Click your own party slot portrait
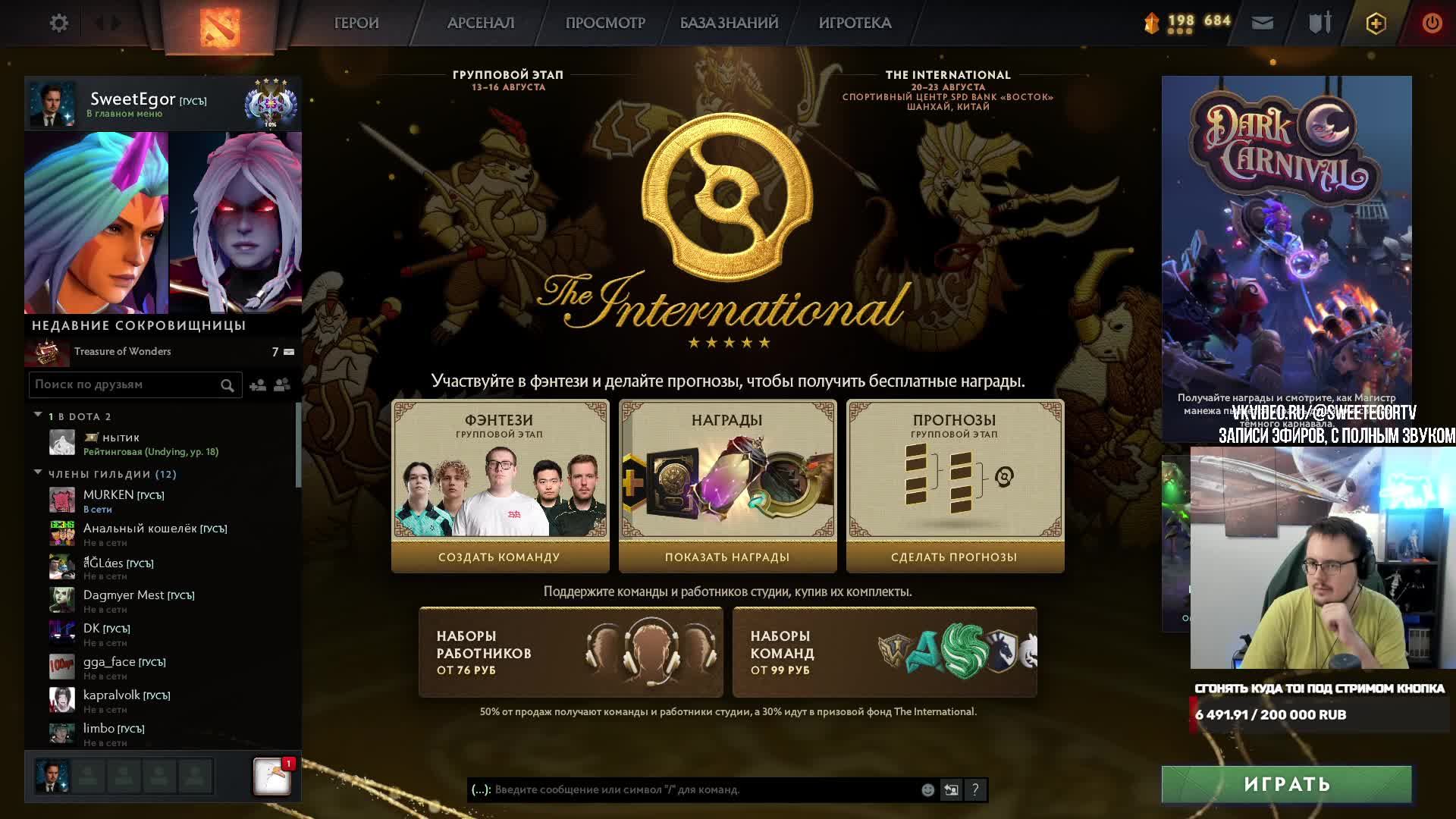This screenshot has width=1456, height=819. [52, 776]
